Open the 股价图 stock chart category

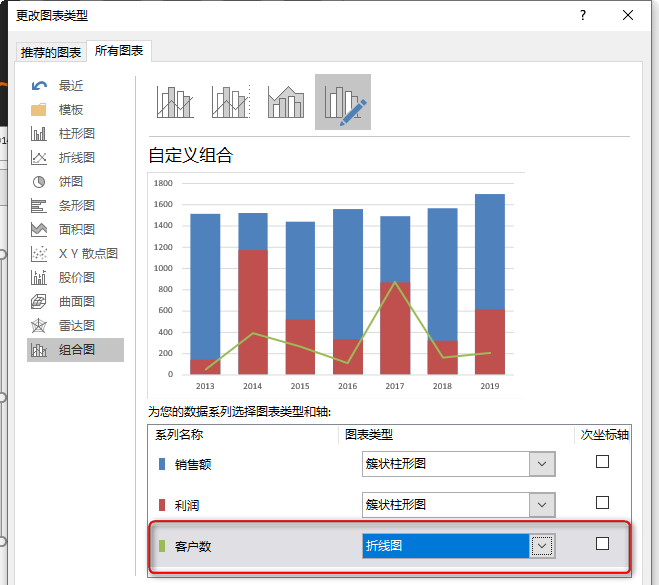point(76,278)
